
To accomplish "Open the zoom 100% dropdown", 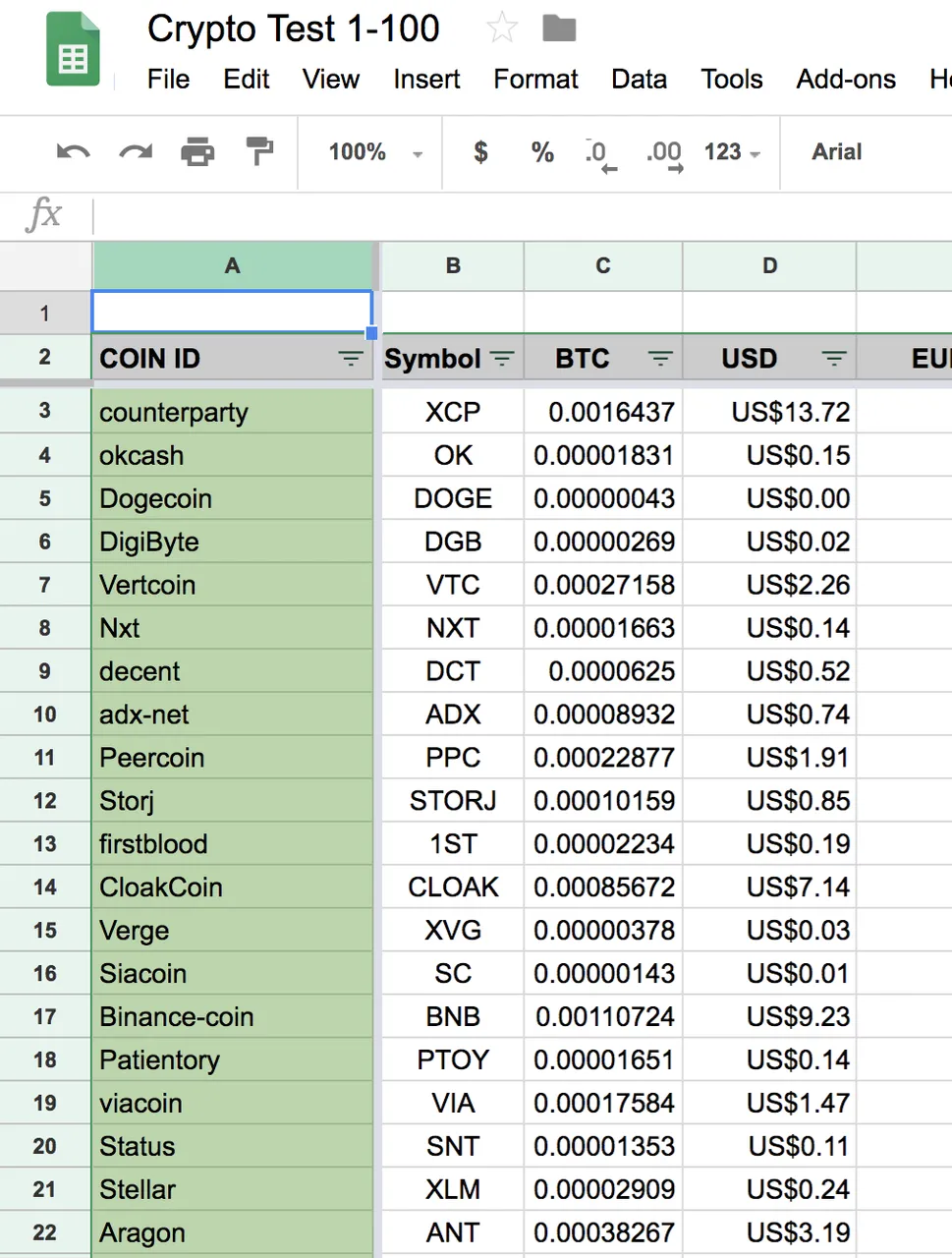I will (375, 152).
